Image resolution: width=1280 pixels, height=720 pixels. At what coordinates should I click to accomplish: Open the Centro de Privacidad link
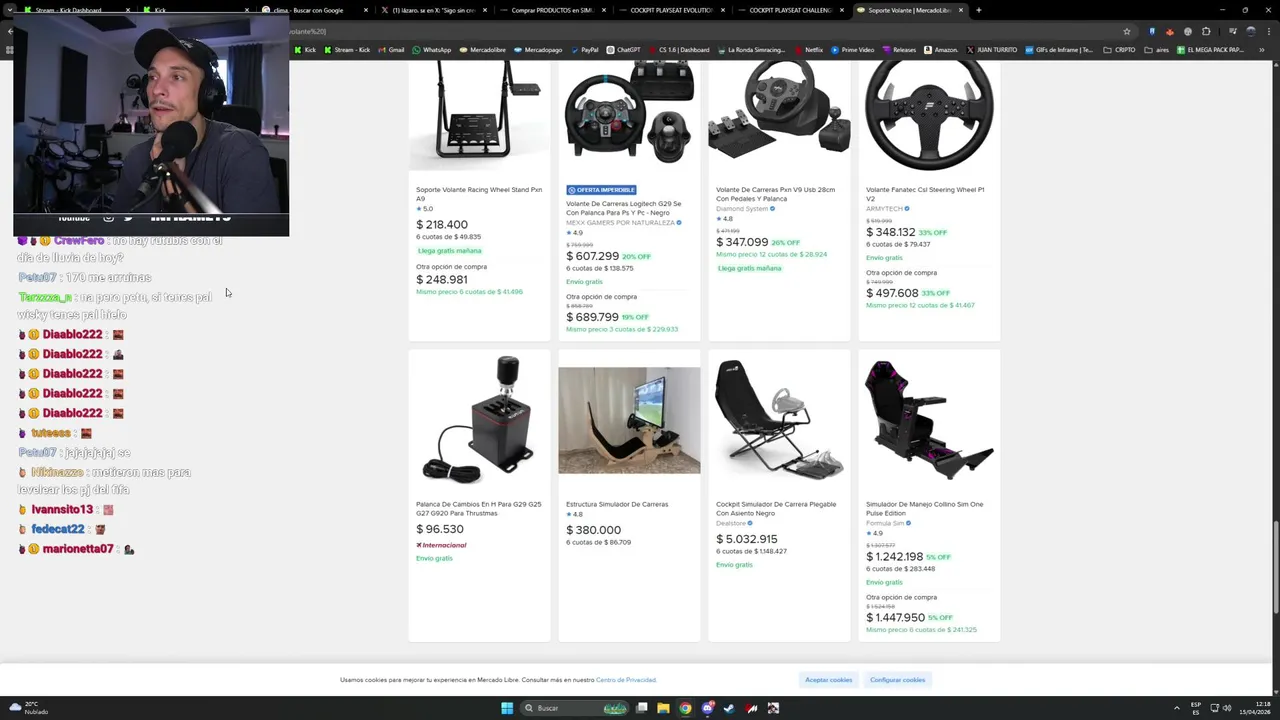pos(626,680)
